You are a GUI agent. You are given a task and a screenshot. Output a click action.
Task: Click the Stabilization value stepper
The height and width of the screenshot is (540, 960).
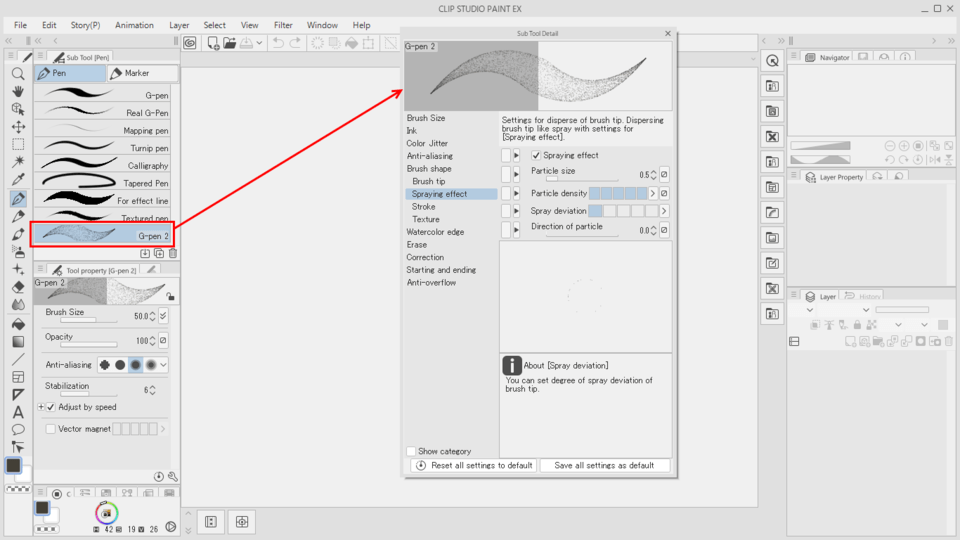point(152,390)
